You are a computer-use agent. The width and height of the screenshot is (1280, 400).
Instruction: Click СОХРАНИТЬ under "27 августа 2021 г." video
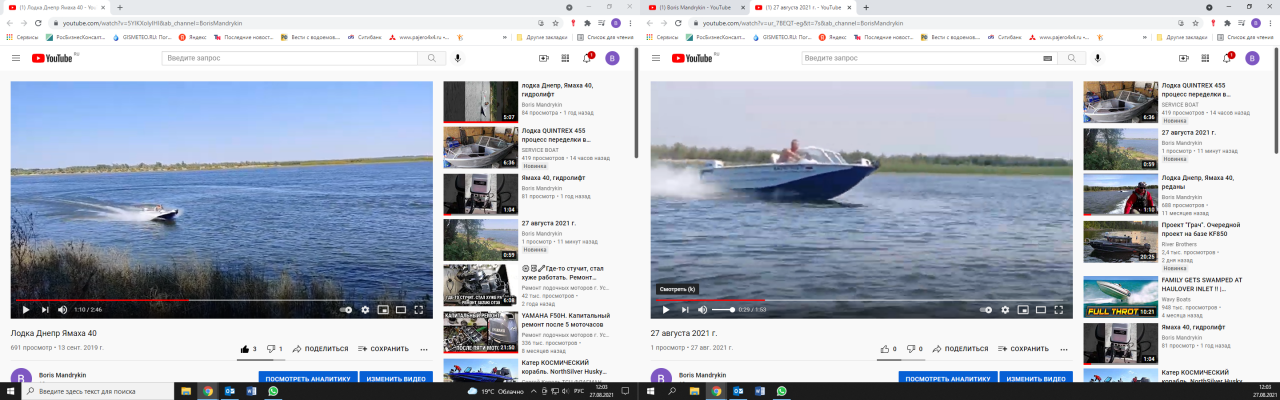click(1023, 349)
